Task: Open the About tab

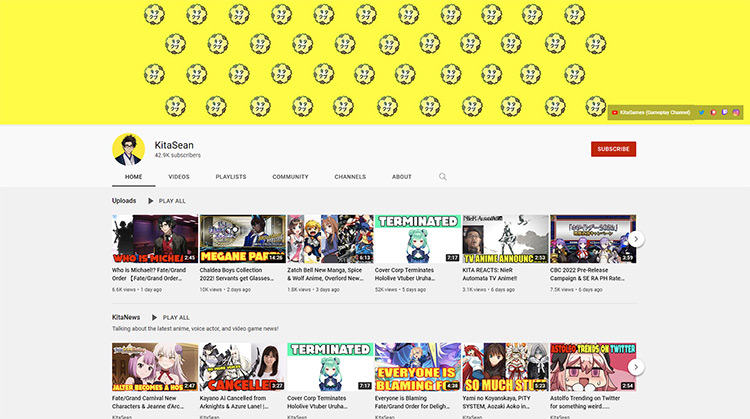Action: pos(402,176)
